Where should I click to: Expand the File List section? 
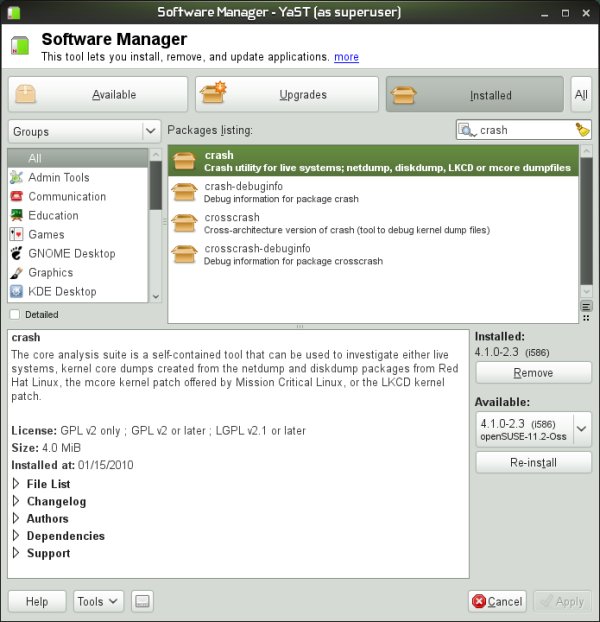(x=16, y=484)
